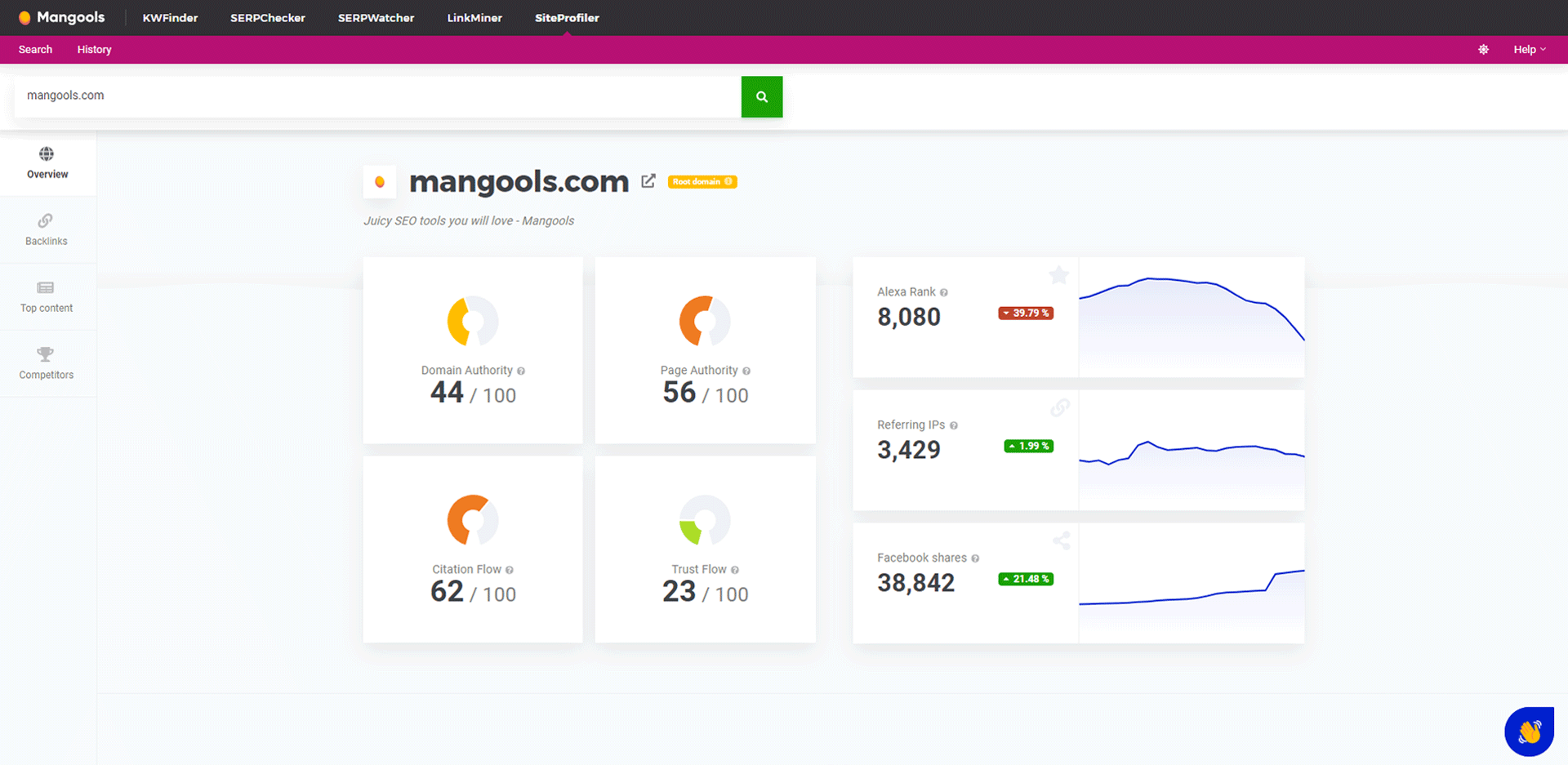Screen dimensions: 1568x765
Task: Click the mangools.com page heading
Action: point(519,181)
